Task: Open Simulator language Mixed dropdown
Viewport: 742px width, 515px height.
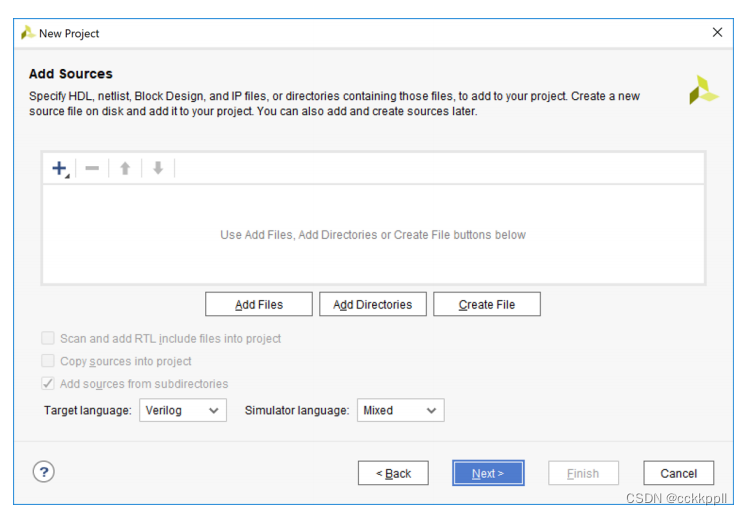Action: [400, 410]
